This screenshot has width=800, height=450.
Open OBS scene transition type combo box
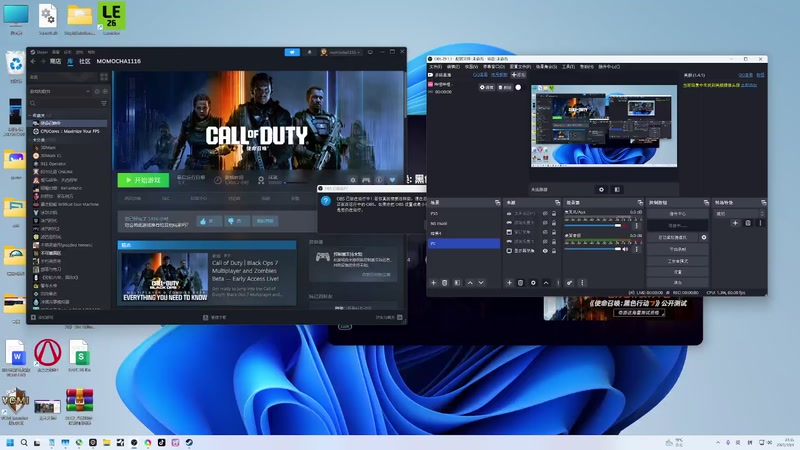740,214
